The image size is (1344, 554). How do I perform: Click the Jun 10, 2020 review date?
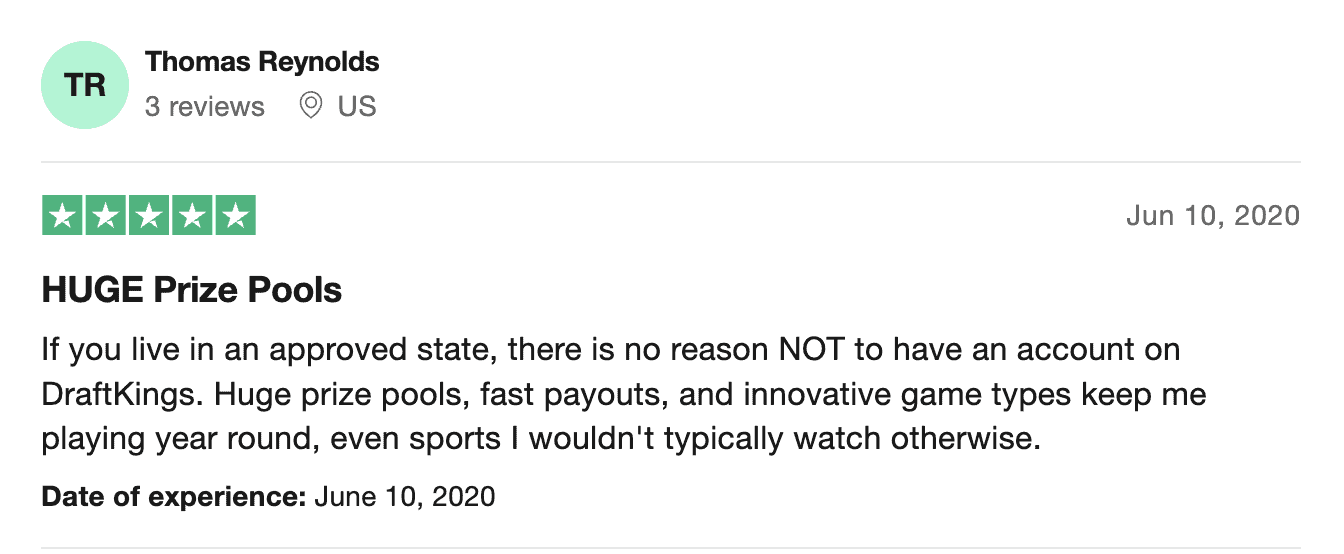[x=1213, y=215]
